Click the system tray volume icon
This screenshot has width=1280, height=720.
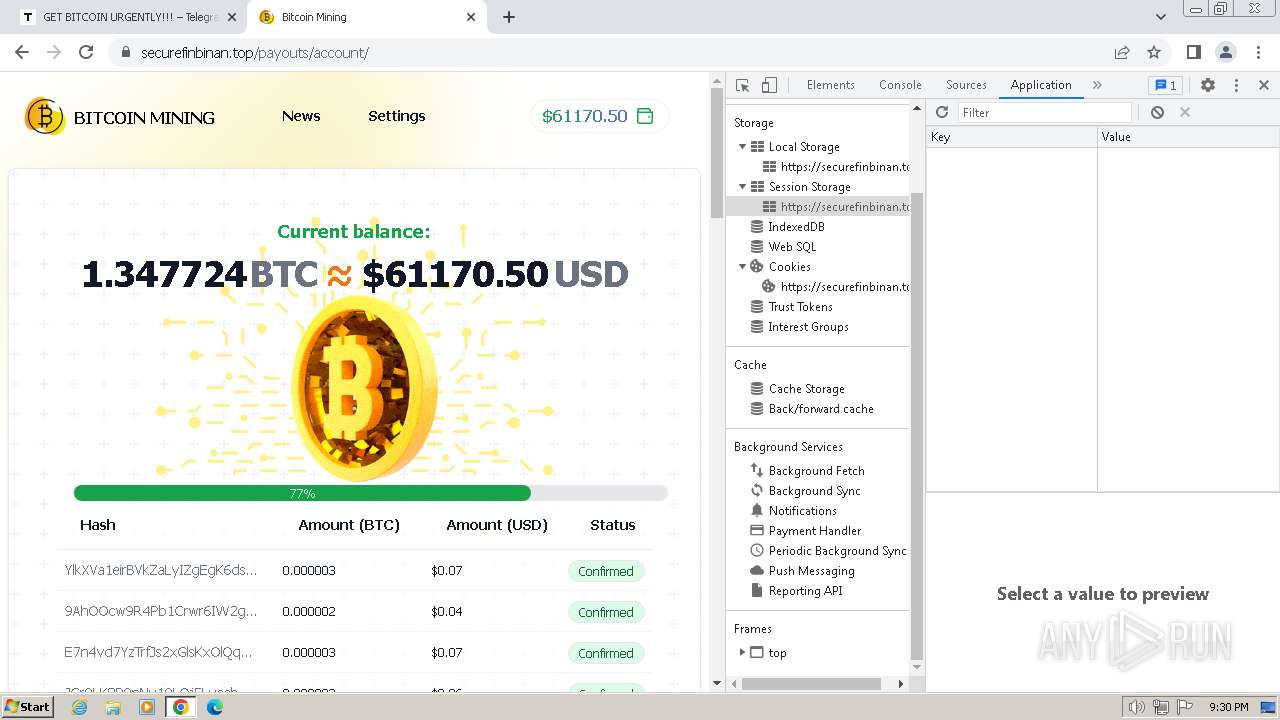pyautogui.click(x=1137, y=707)
